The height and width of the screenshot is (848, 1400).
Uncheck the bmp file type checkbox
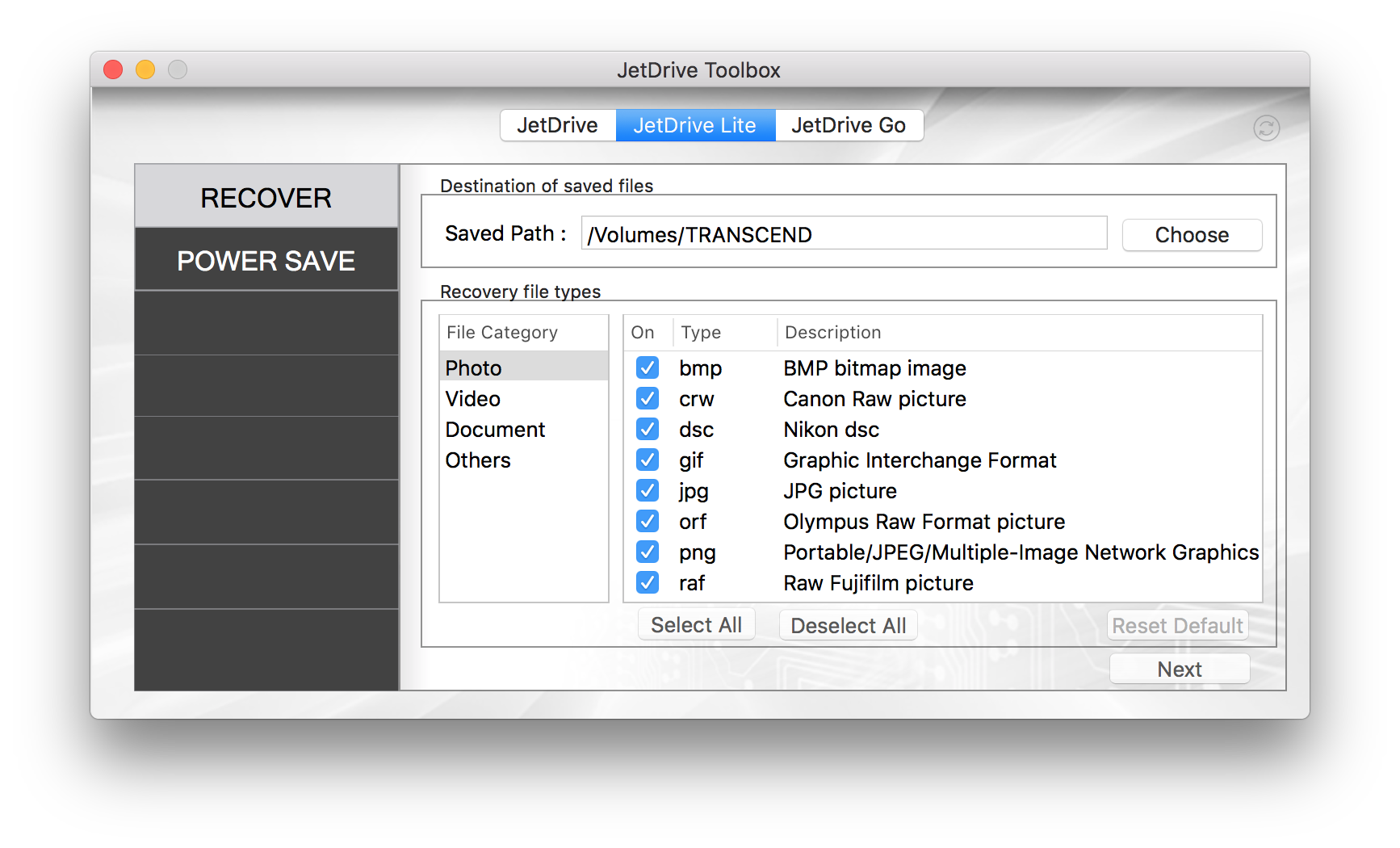click(x=648, y=367)
